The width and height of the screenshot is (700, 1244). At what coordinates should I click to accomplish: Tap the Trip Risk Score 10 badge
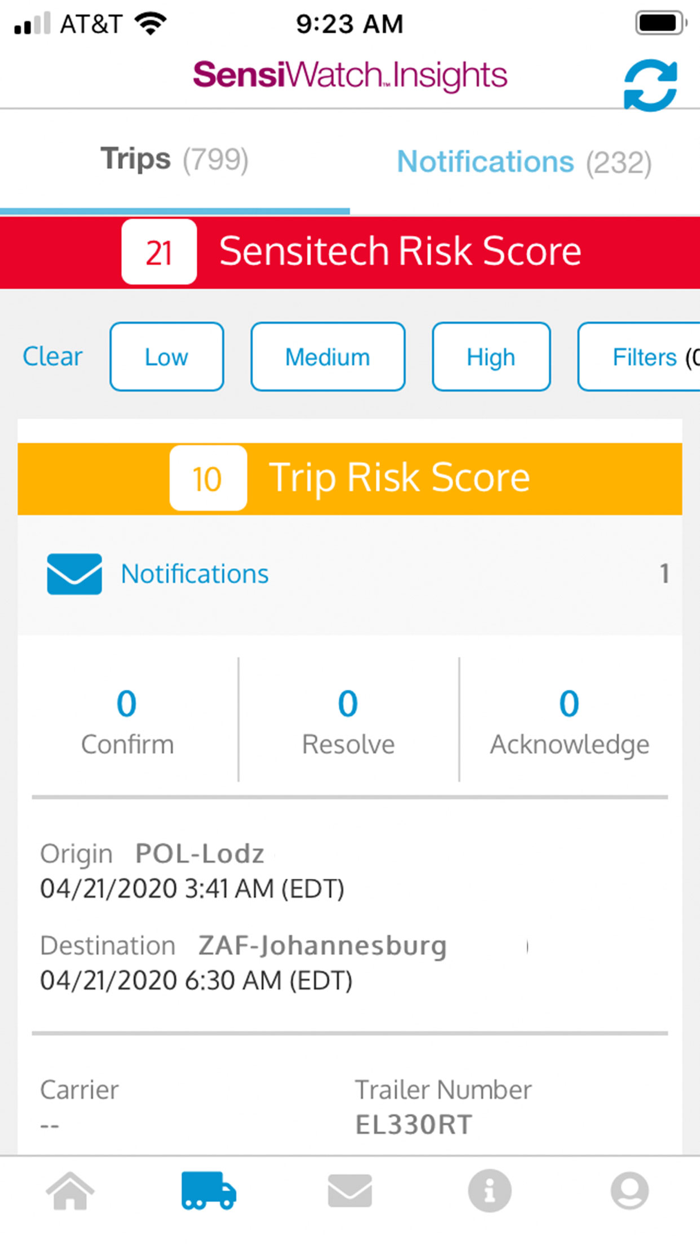[208, 478]
